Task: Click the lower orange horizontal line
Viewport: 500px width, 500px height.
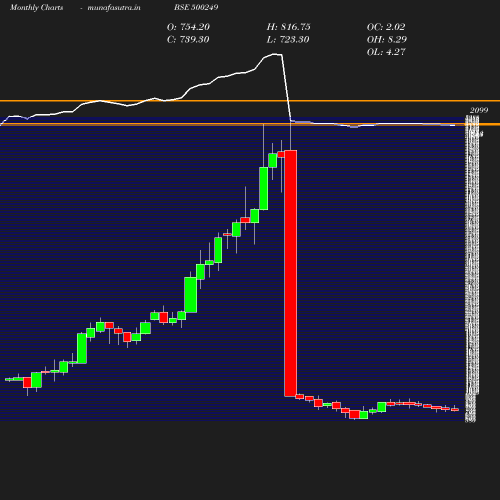Action: click(x=250, y=124)
